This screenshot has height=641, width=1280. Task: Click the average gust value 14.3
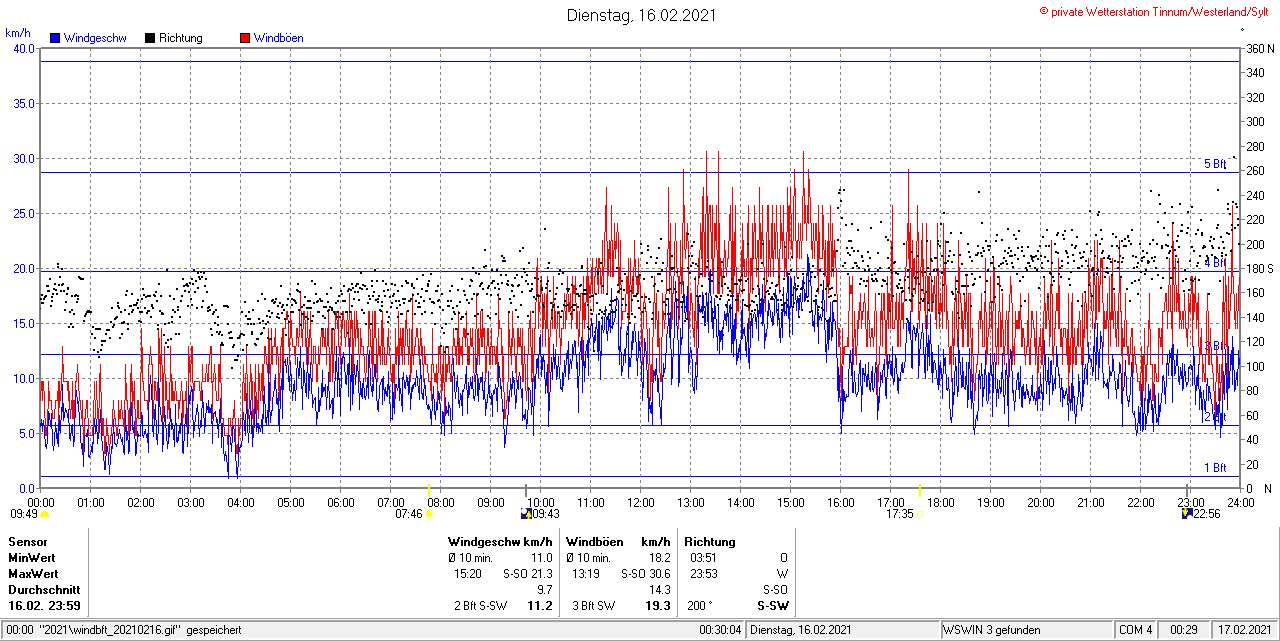tap(659, 590)
